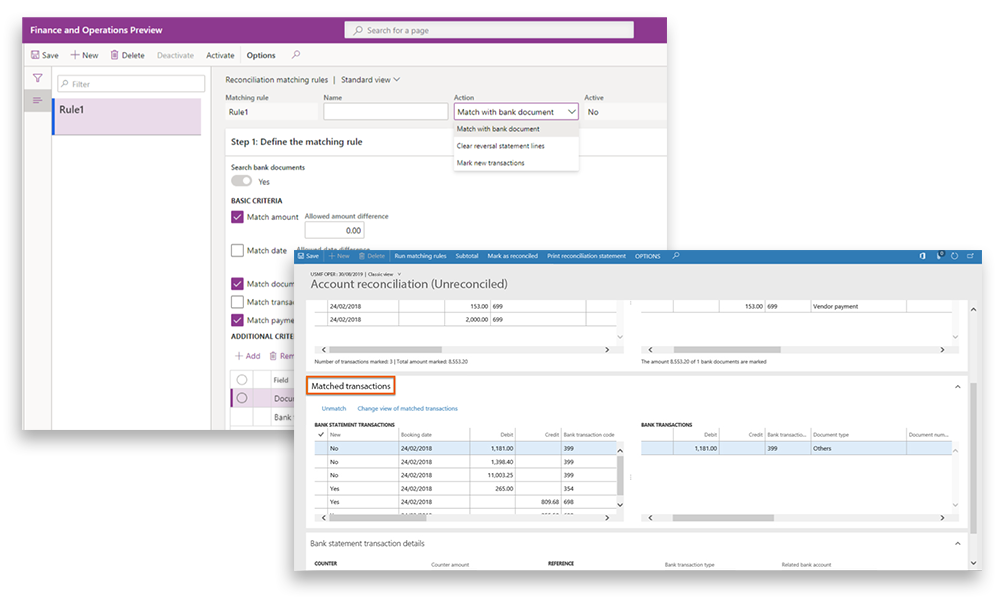
Task: Click the up chevron at the Account reconciliation page's right edge
Action: (x=973, y=309)
